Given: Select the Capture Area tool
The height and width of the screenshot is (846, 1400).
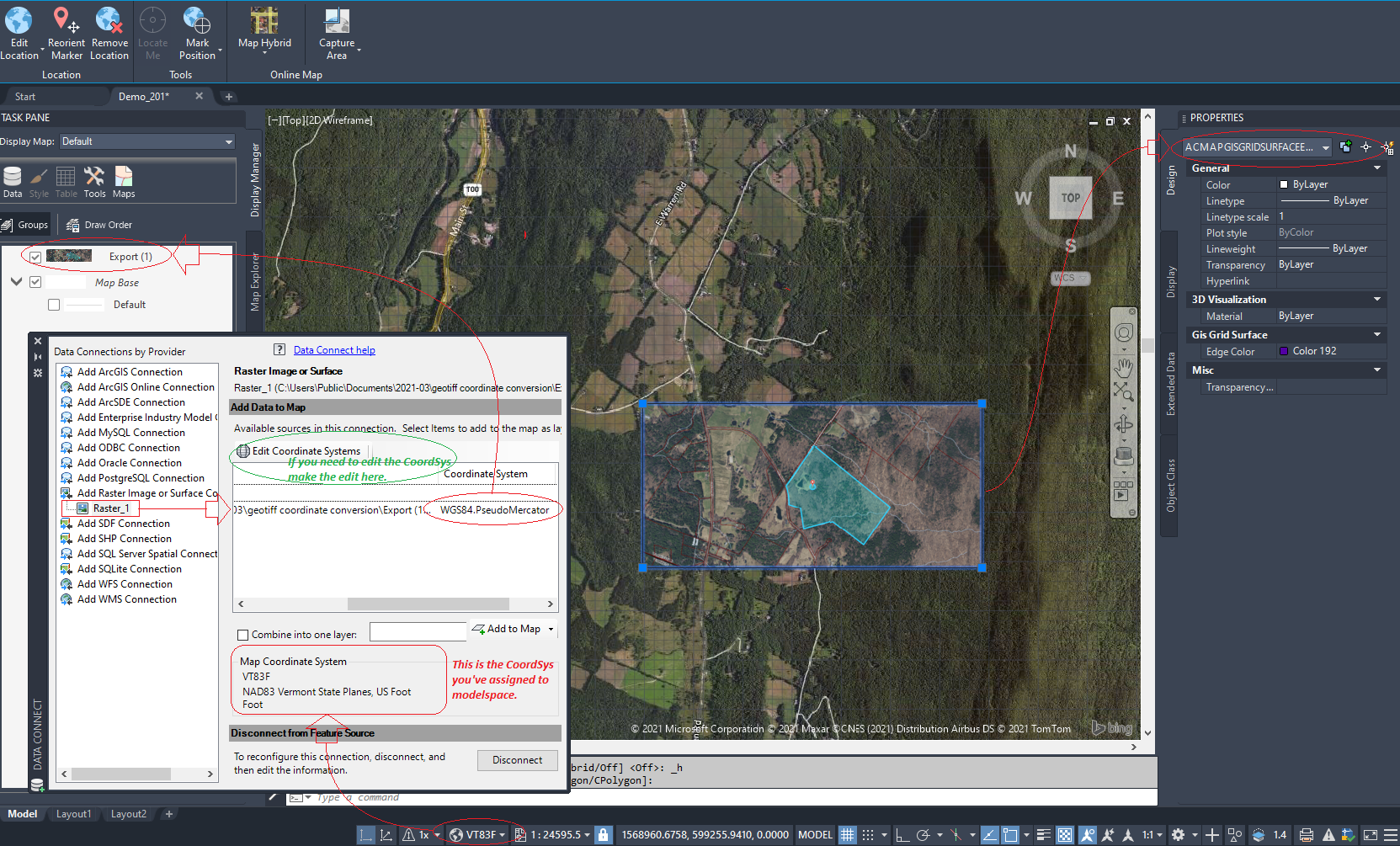Looking at the screenshot, I should [x=336, y=32].
